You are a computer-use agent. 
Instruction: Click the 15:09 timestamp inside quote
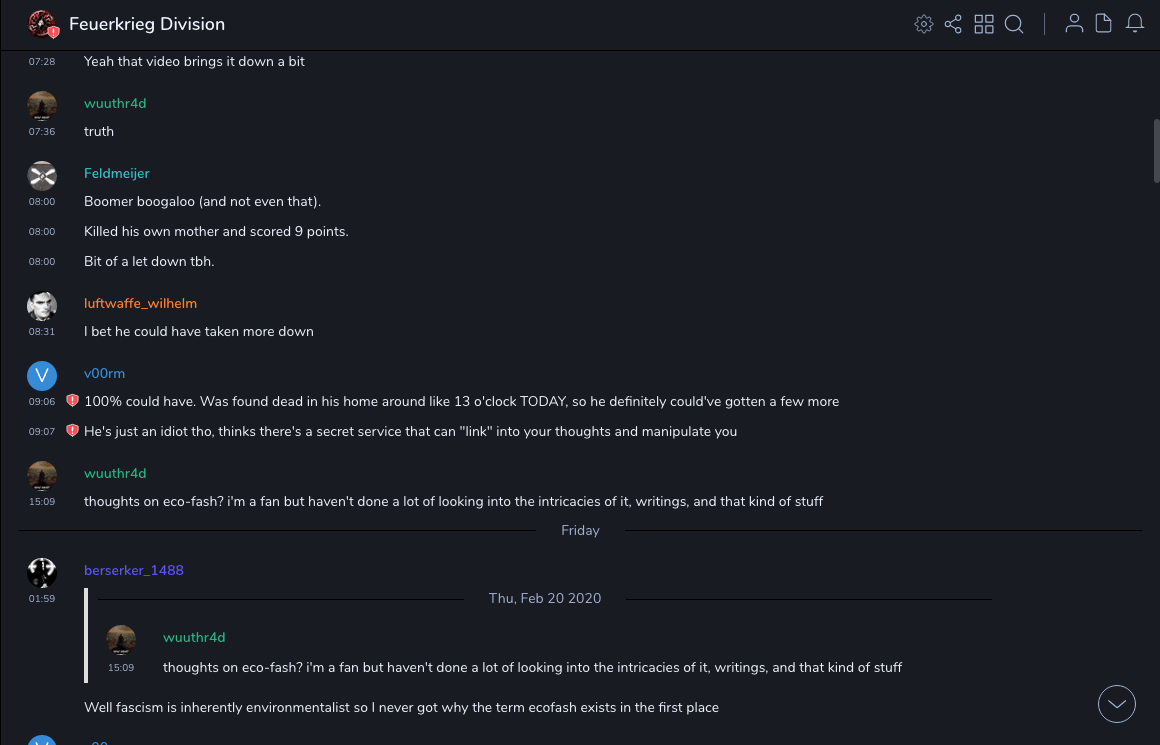121,667
